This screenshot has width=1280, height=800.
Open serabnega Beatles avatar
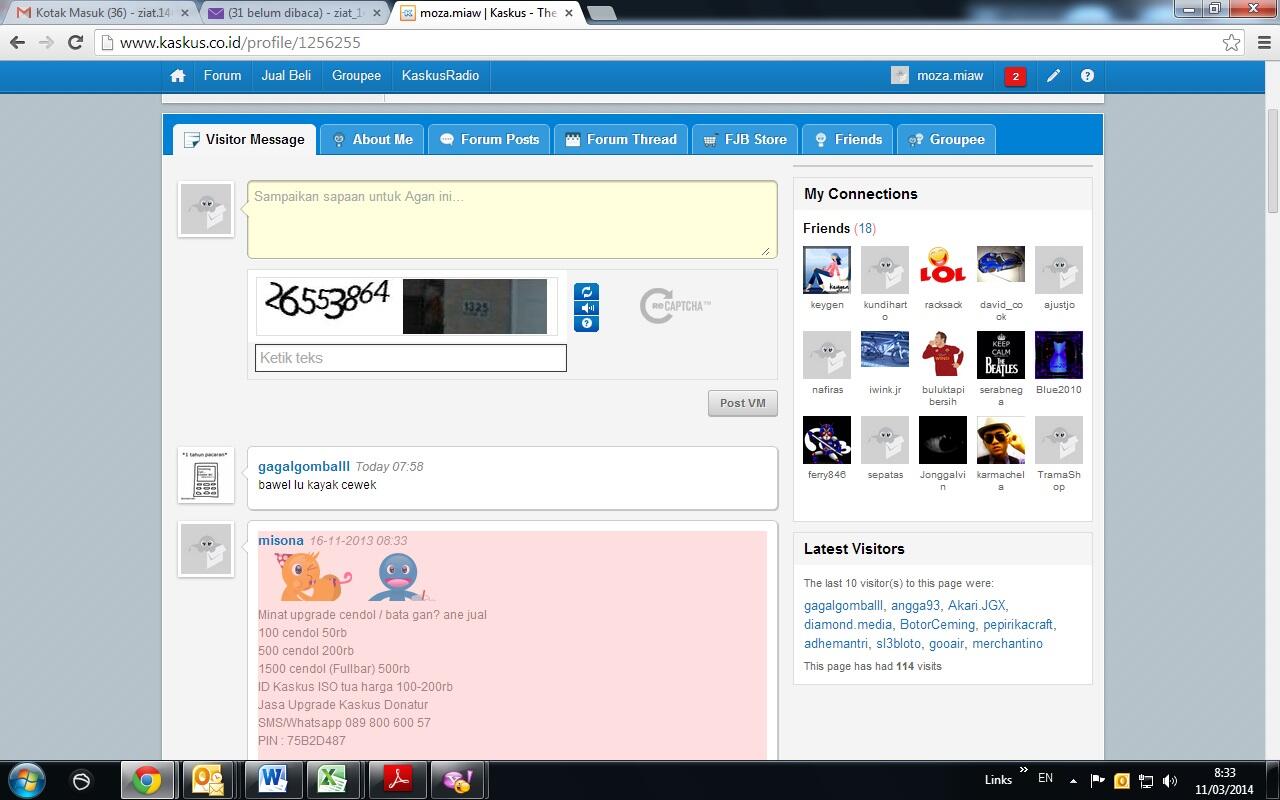pyautogui.click(x=1001, y=355)
